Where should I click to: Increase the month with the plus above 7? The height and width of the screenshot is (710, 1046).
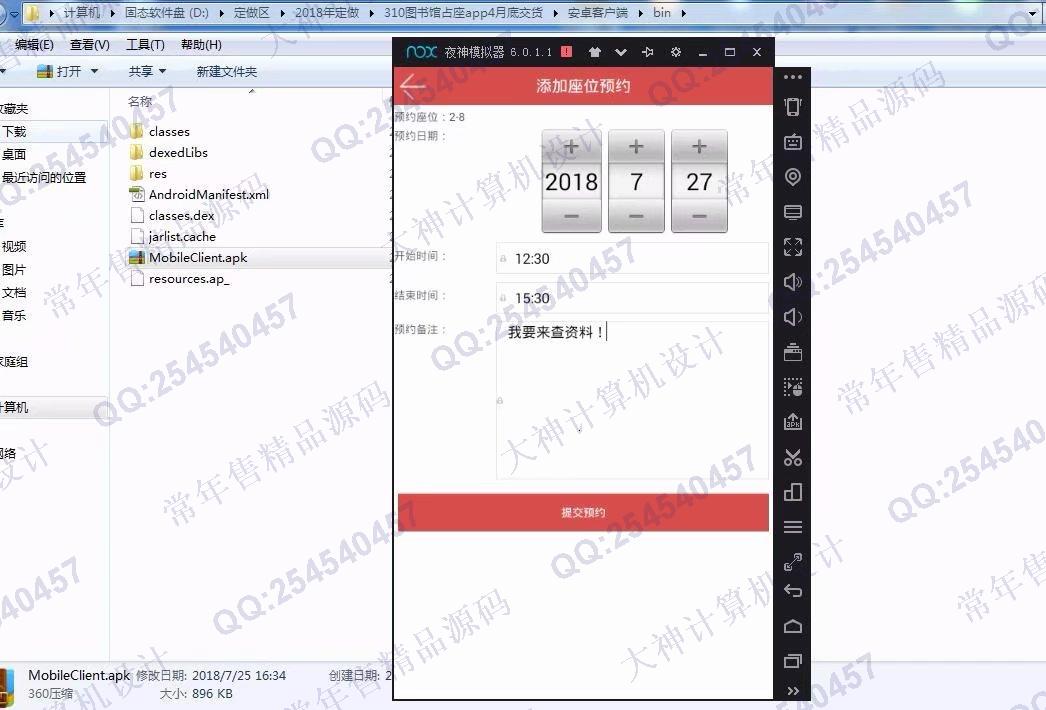click(x=636, y=146)
